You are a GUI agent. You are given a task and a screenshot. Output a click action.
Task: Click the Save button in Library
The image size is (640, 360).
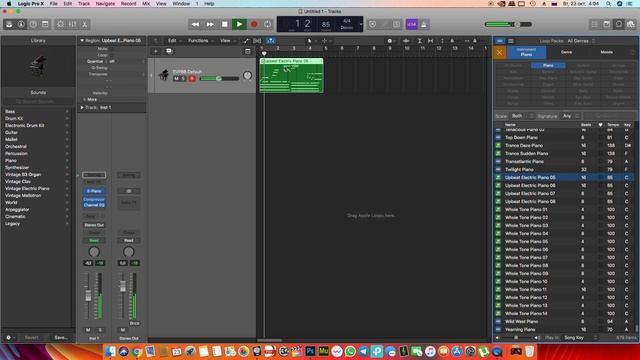(61, 338)
